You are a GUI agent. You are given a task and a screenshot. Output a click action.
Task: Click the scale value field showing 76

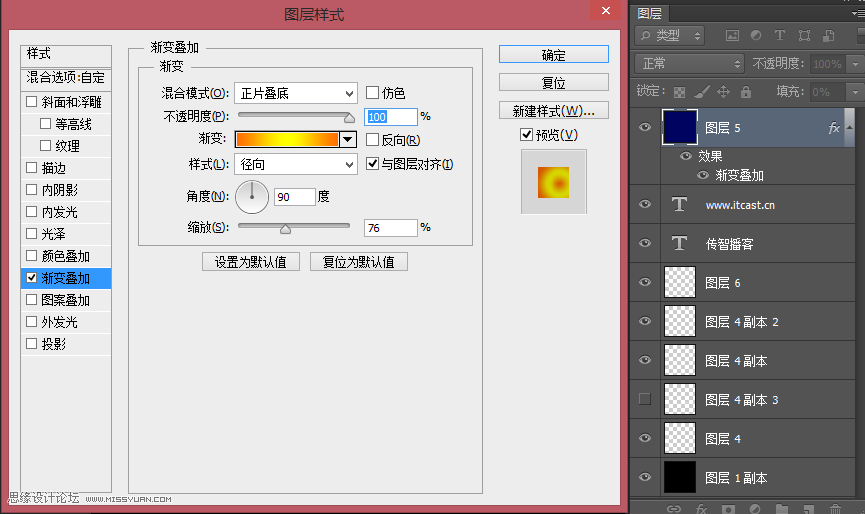tap(391, 228)
